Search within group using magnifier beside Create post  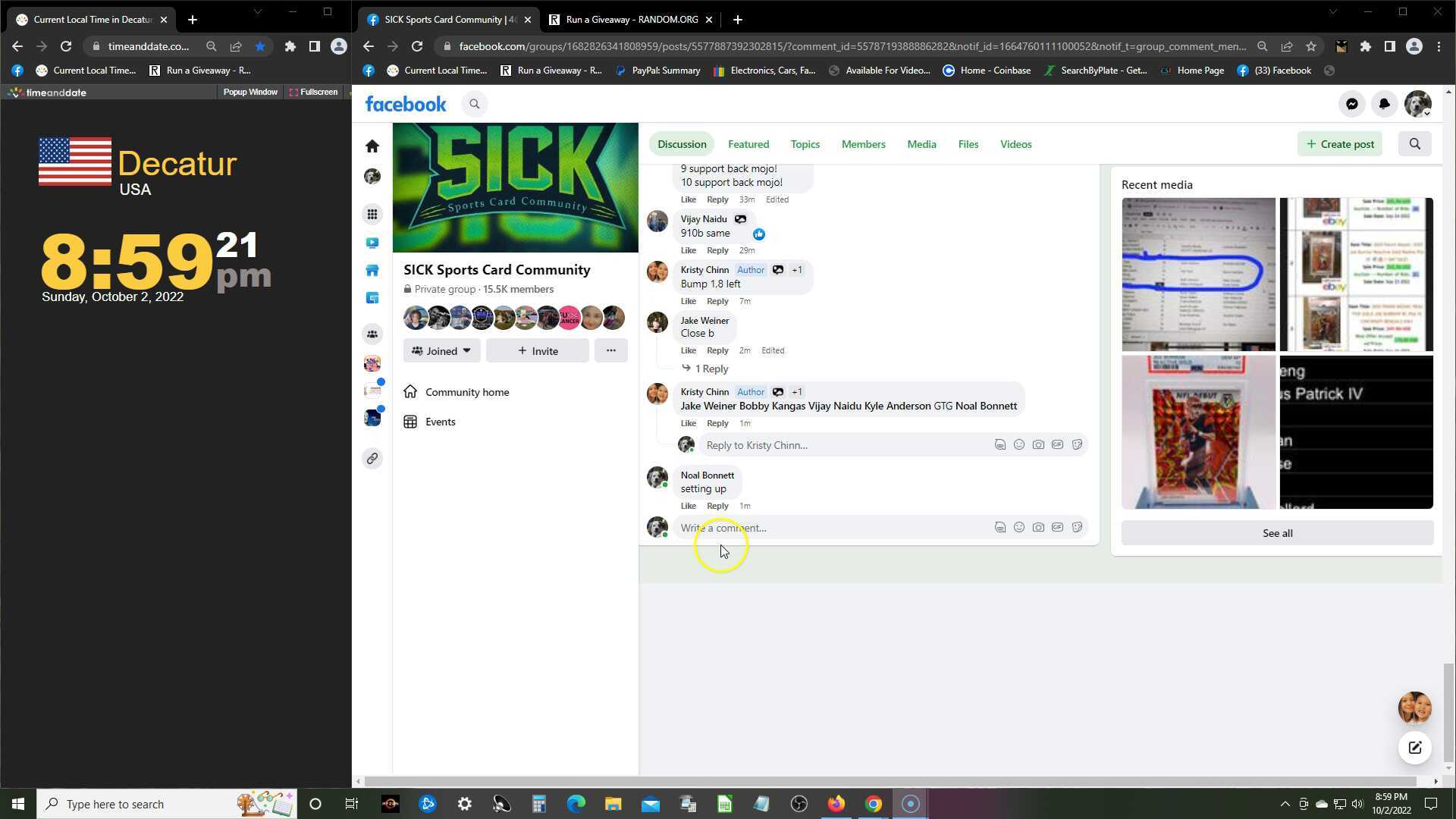point(1414,144)
